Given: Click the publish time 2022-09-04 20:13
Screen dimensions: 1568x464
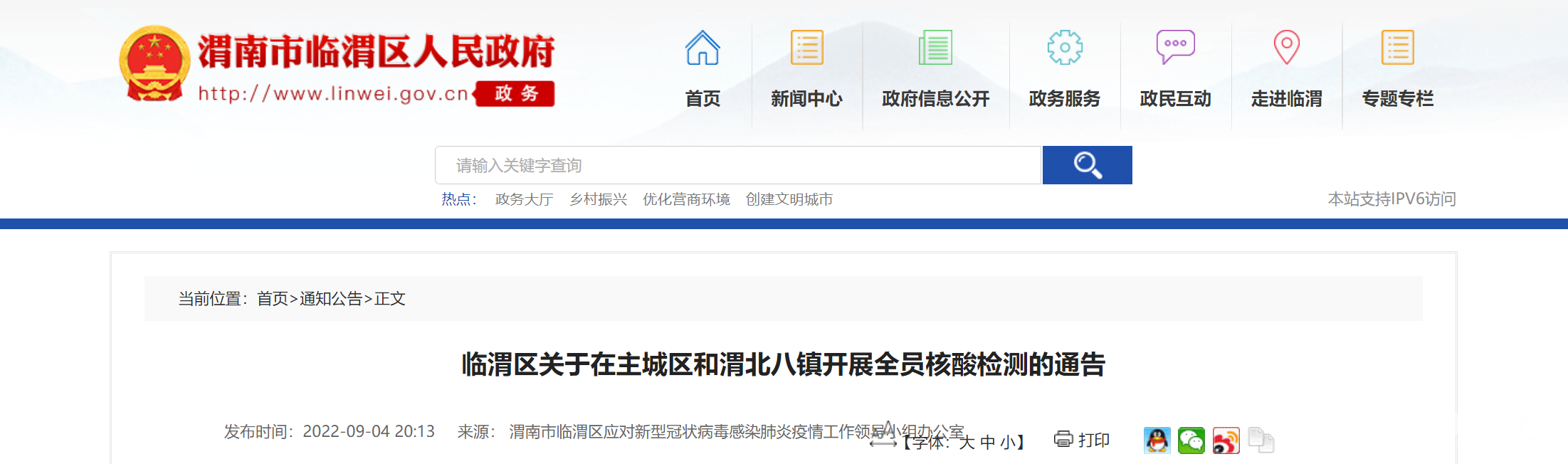Looking at the screenshot, I should (369, 431).
